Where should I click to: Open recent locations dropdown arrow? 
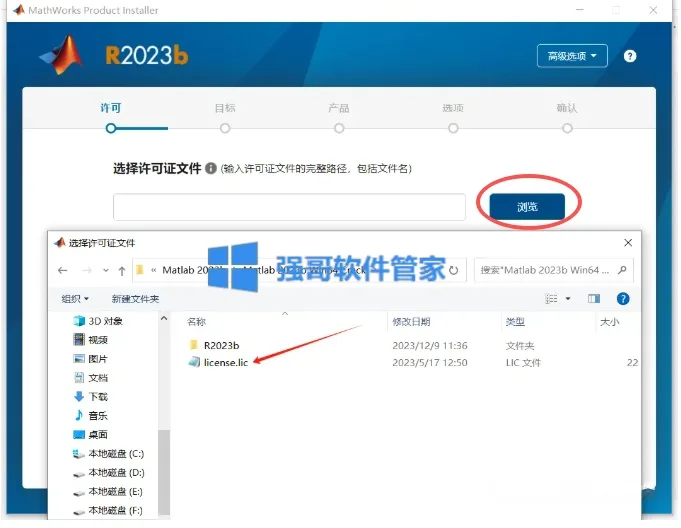point(106,271)
